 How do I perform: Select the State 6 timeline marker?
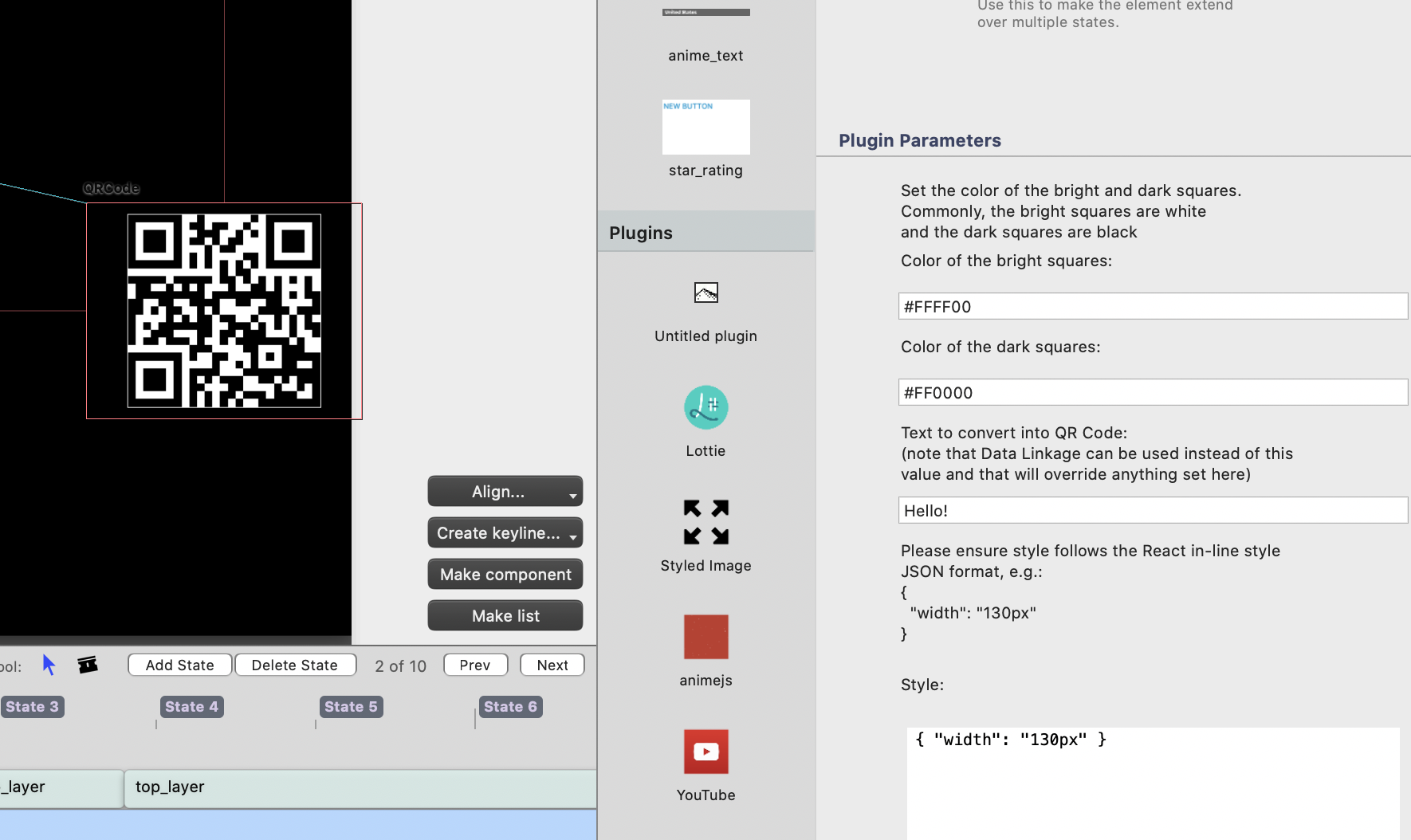pos(510,707)
